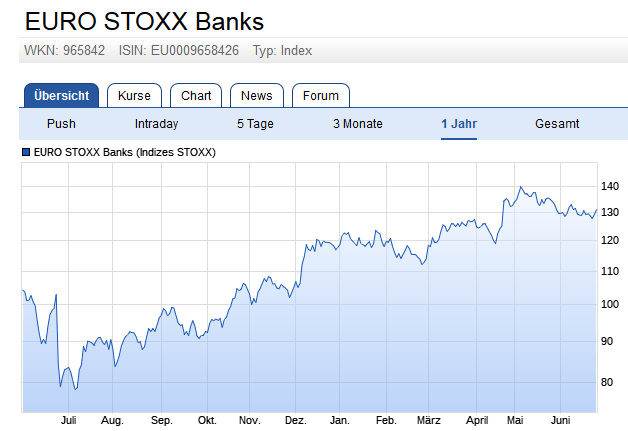This screenshot has width=628, height=431.
Task: Click the Dez. label on time axis
Action: (295, 421)
